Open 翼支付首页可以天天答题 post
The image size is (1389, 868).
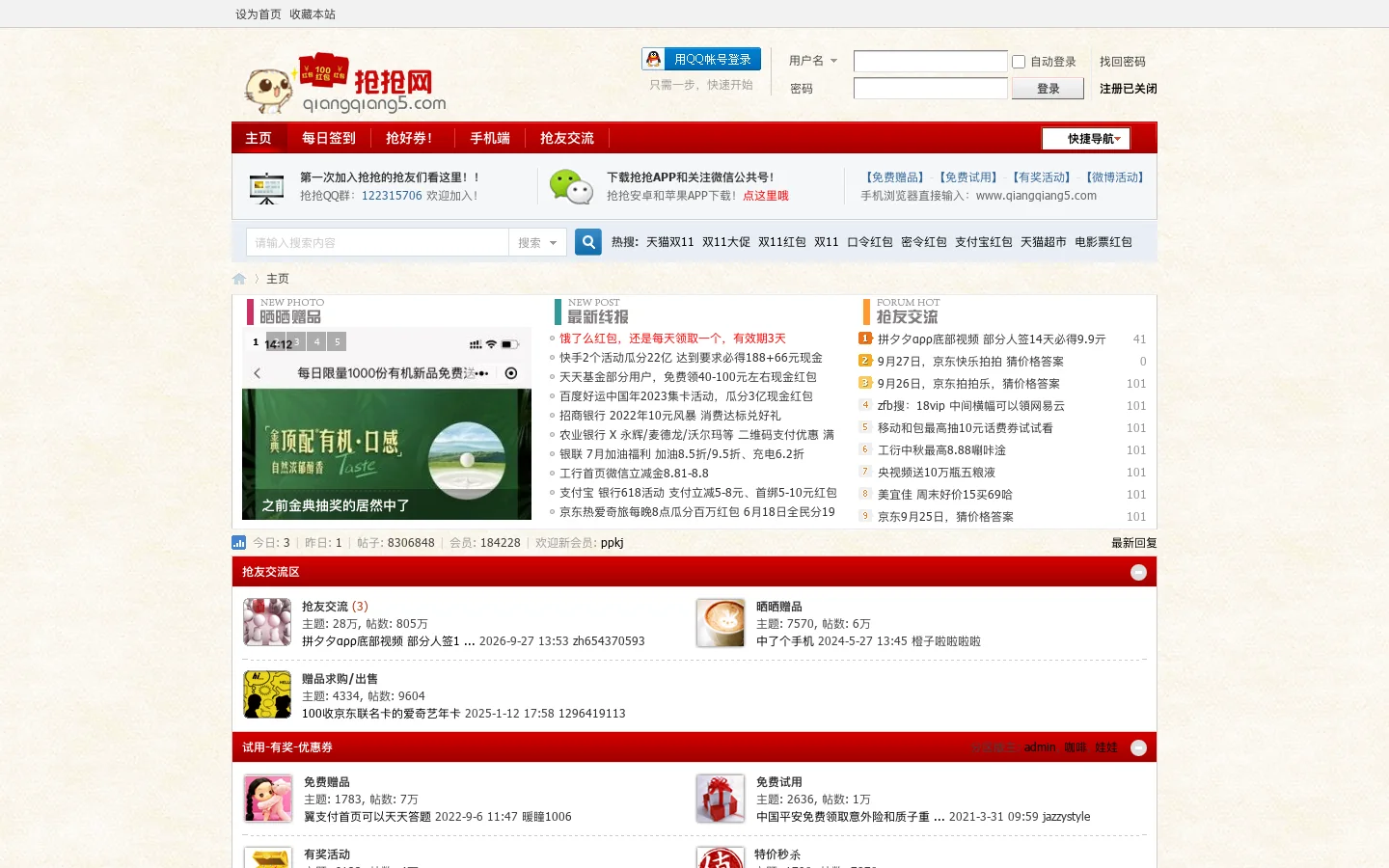point(368,817)
